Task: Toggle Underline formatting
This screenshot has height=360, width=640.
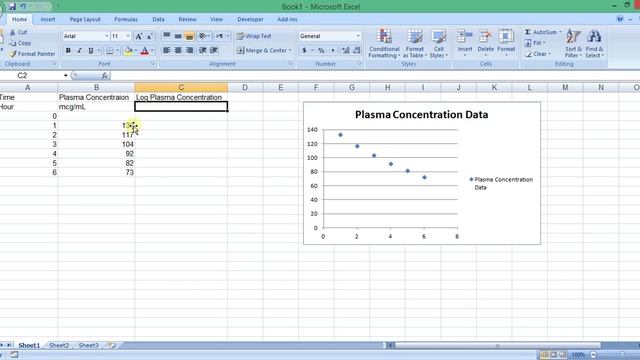Action: [x=91, y=51]
